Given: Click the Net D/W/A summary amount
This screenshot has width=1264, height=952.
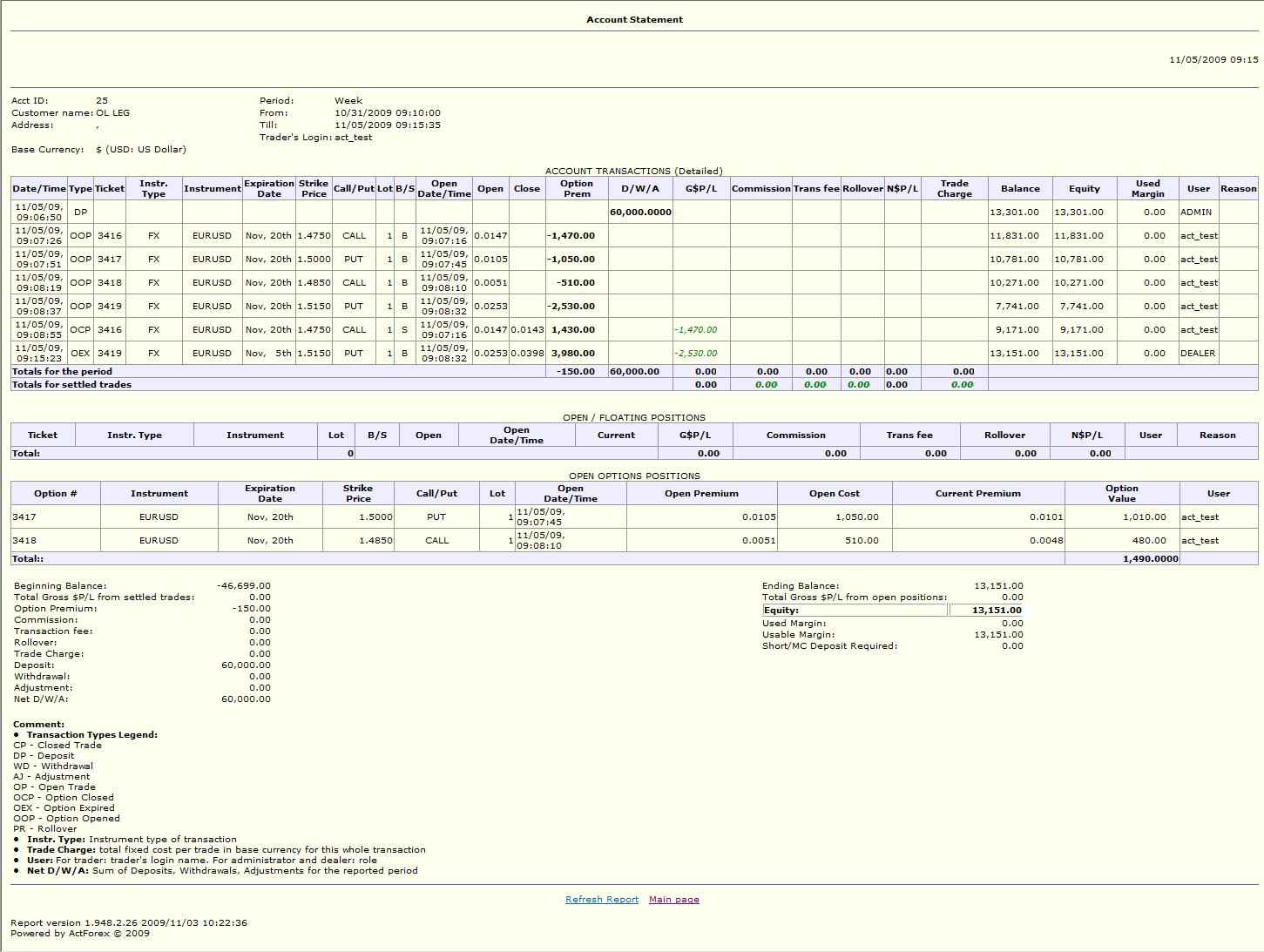Looking at the screenshot, I should pyautogui.click(x=247, y=699).
